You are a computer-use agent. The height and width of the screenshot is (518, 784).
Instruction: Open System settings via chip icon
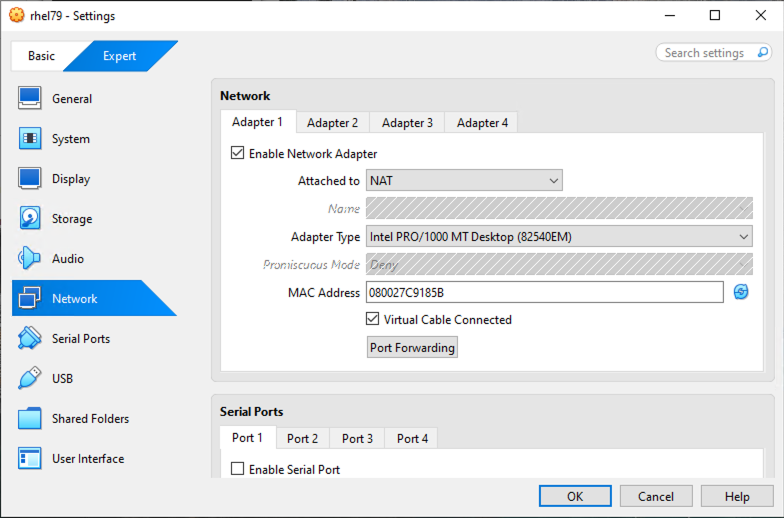tap(30, 138)
